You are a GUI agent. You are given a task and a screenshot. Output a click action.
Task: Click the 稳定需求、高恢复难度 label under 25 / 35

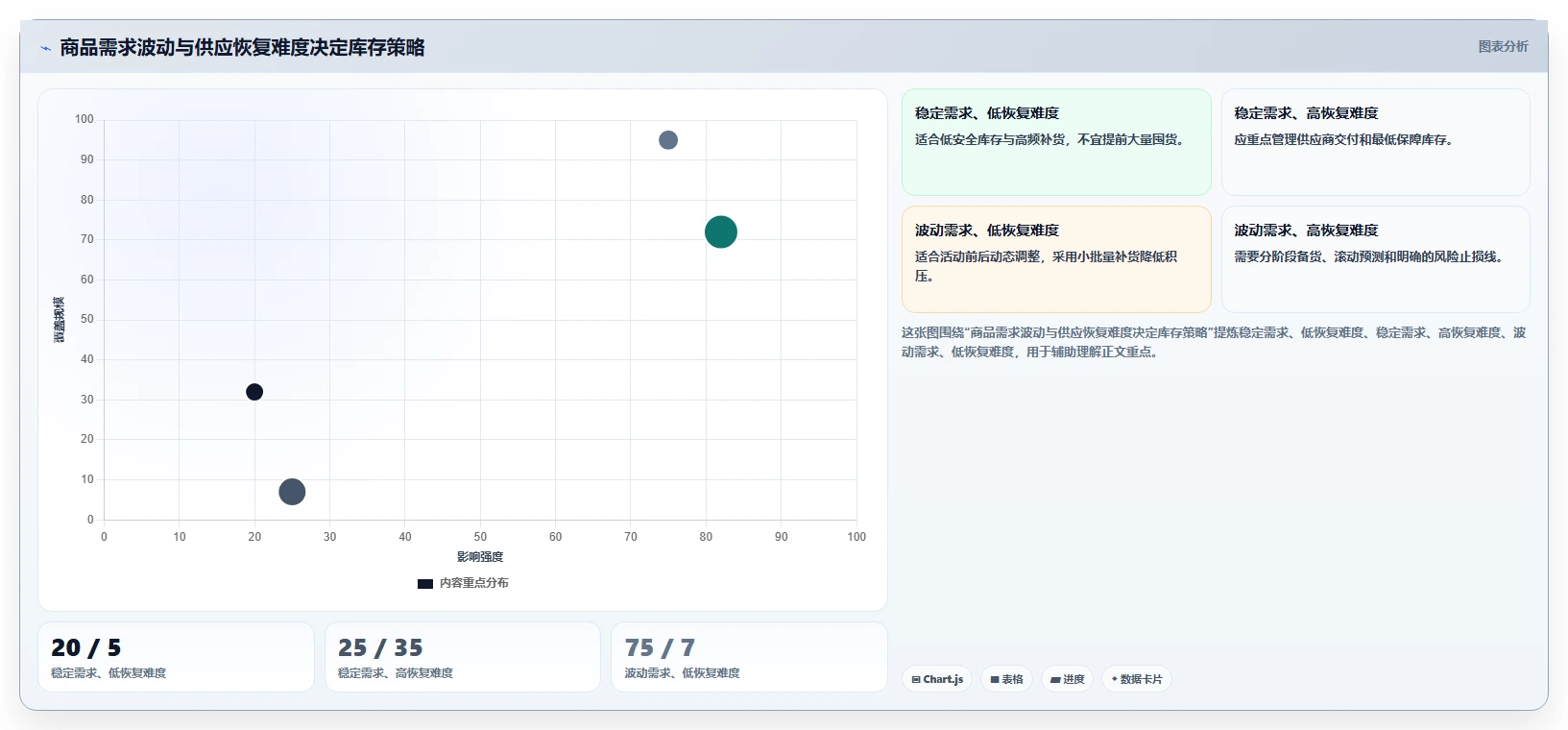point(396,673)
